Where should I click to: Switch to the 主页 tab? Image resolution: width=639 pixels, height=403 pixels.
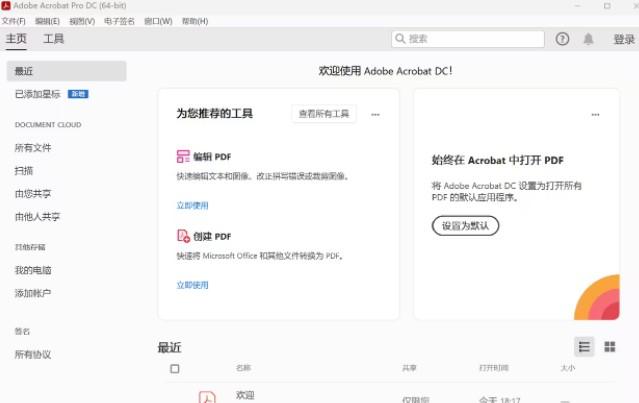(x=16, y=39)
